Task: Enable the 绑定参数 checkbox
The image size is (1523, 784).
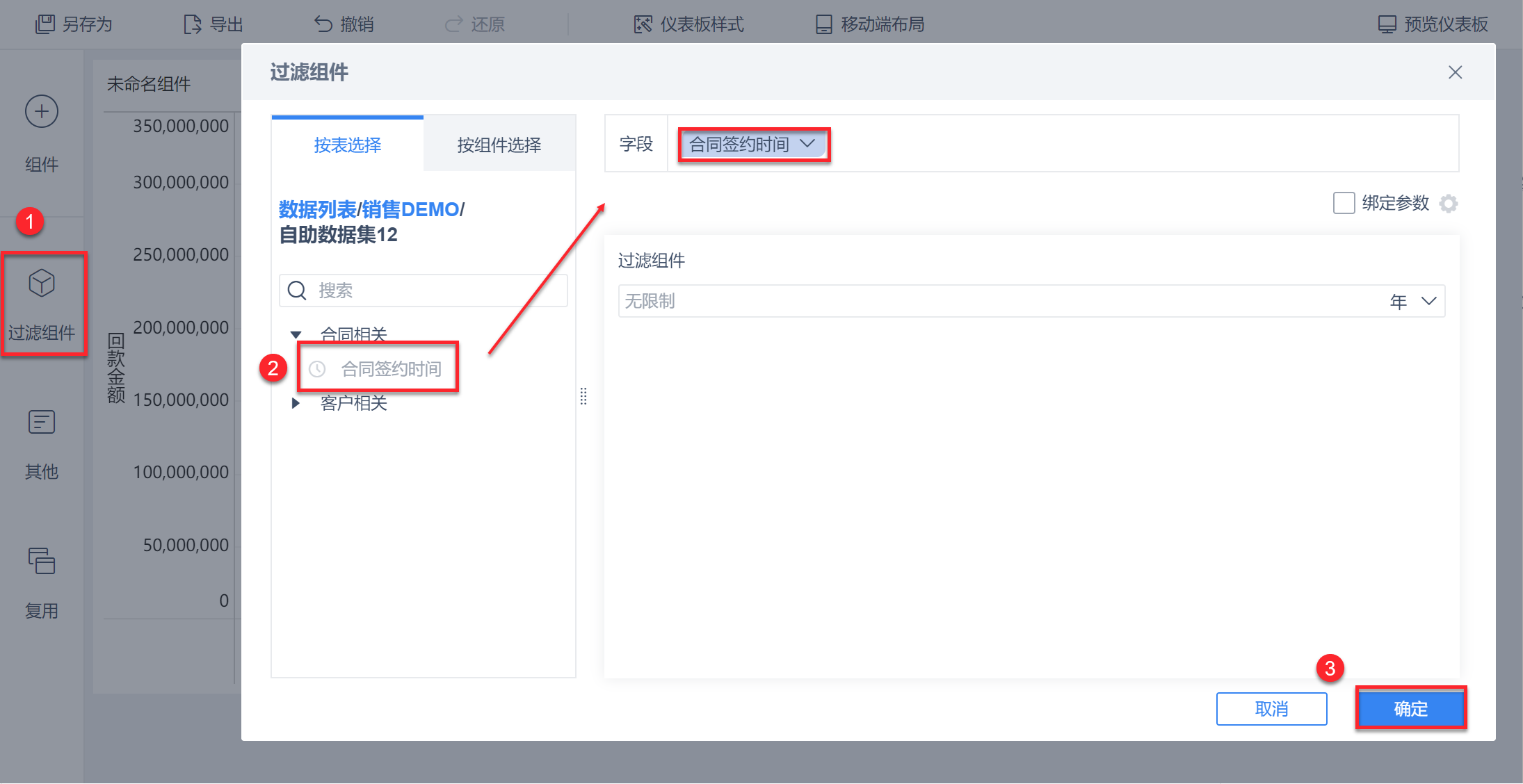Action: tap(1344, 204)
